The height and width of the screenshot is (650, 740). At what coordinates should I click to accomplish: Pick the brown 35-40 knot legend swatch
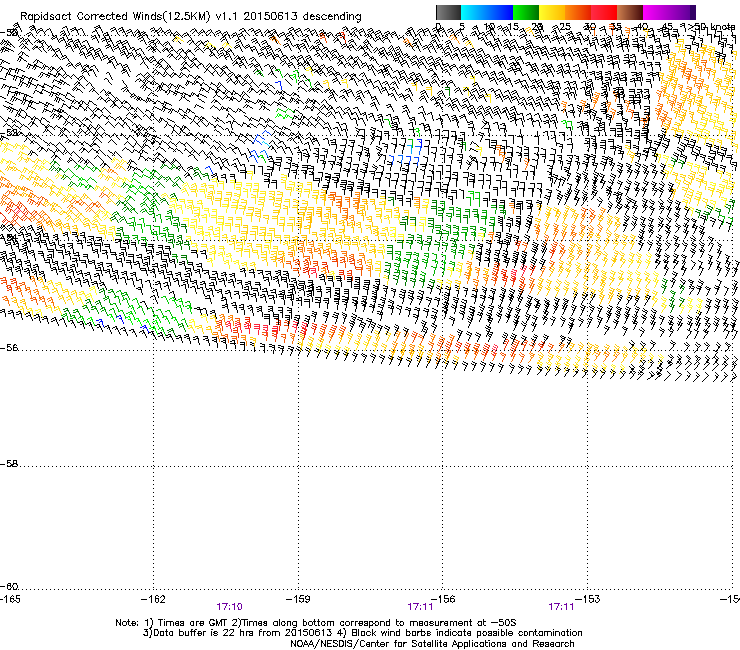click(630, 12)
